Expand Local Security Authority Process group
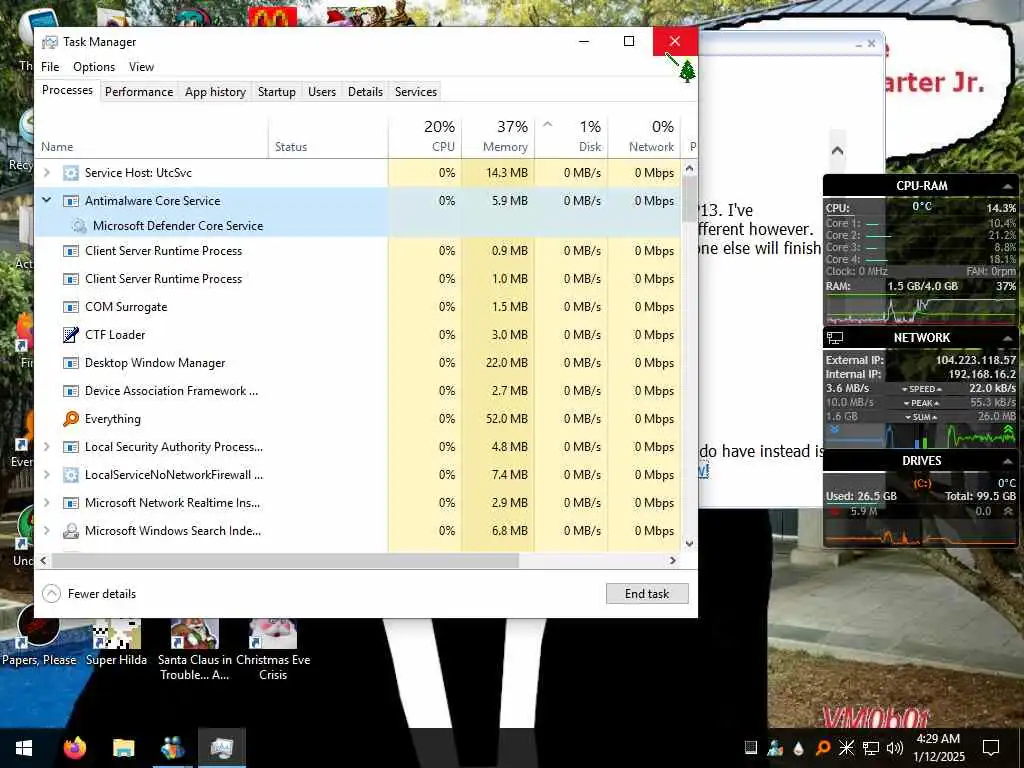Screen dimensions: 1024x768 click(46, 447)
